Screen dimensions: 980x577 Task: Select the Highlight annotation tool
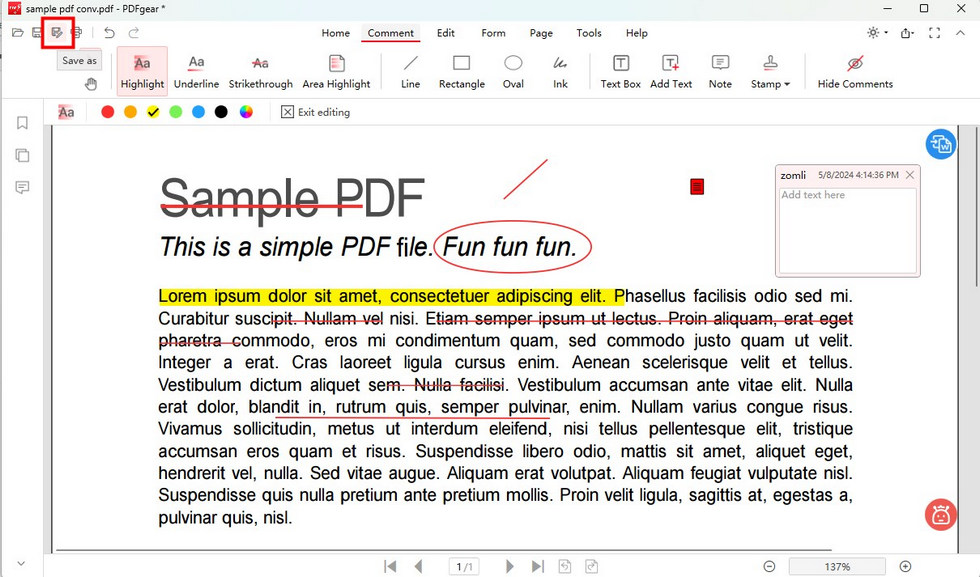(141, 70)
